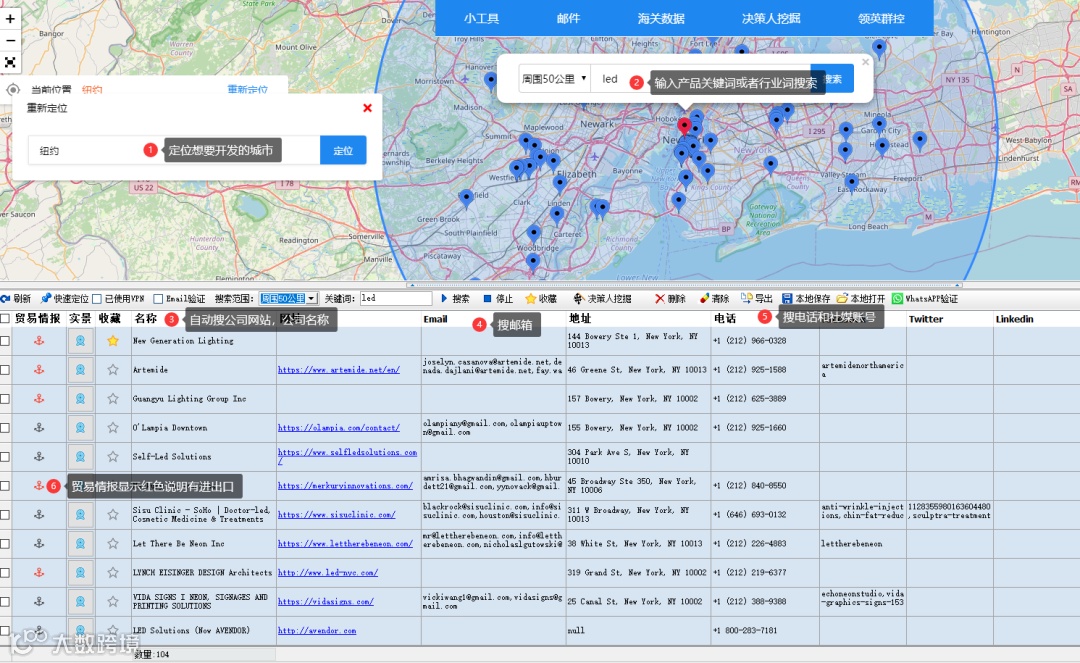Image resolution: width=1080 pixels, height=663 pixels.
Task: Click the WhatsAPP验证 icon
Action: coord(897,298)
